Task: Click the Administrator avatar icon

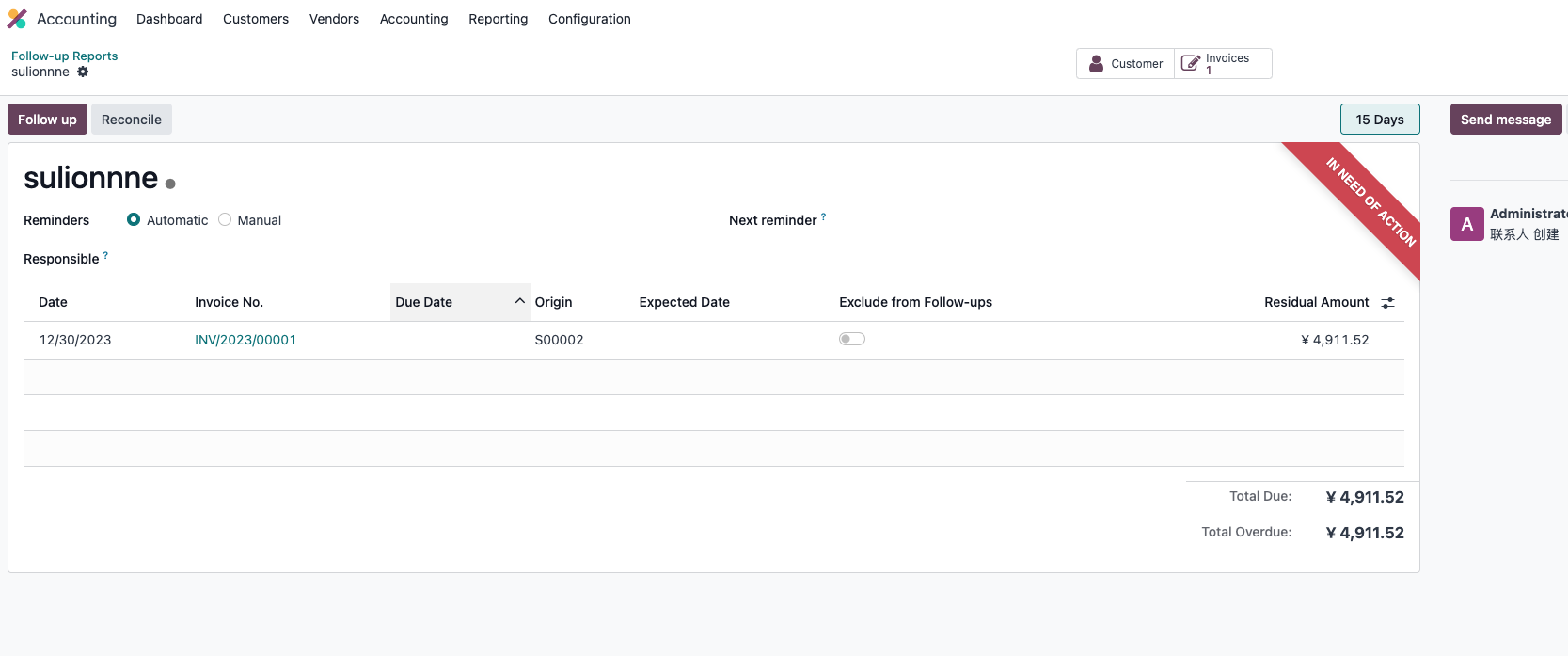Action: tap(1466, 224)
